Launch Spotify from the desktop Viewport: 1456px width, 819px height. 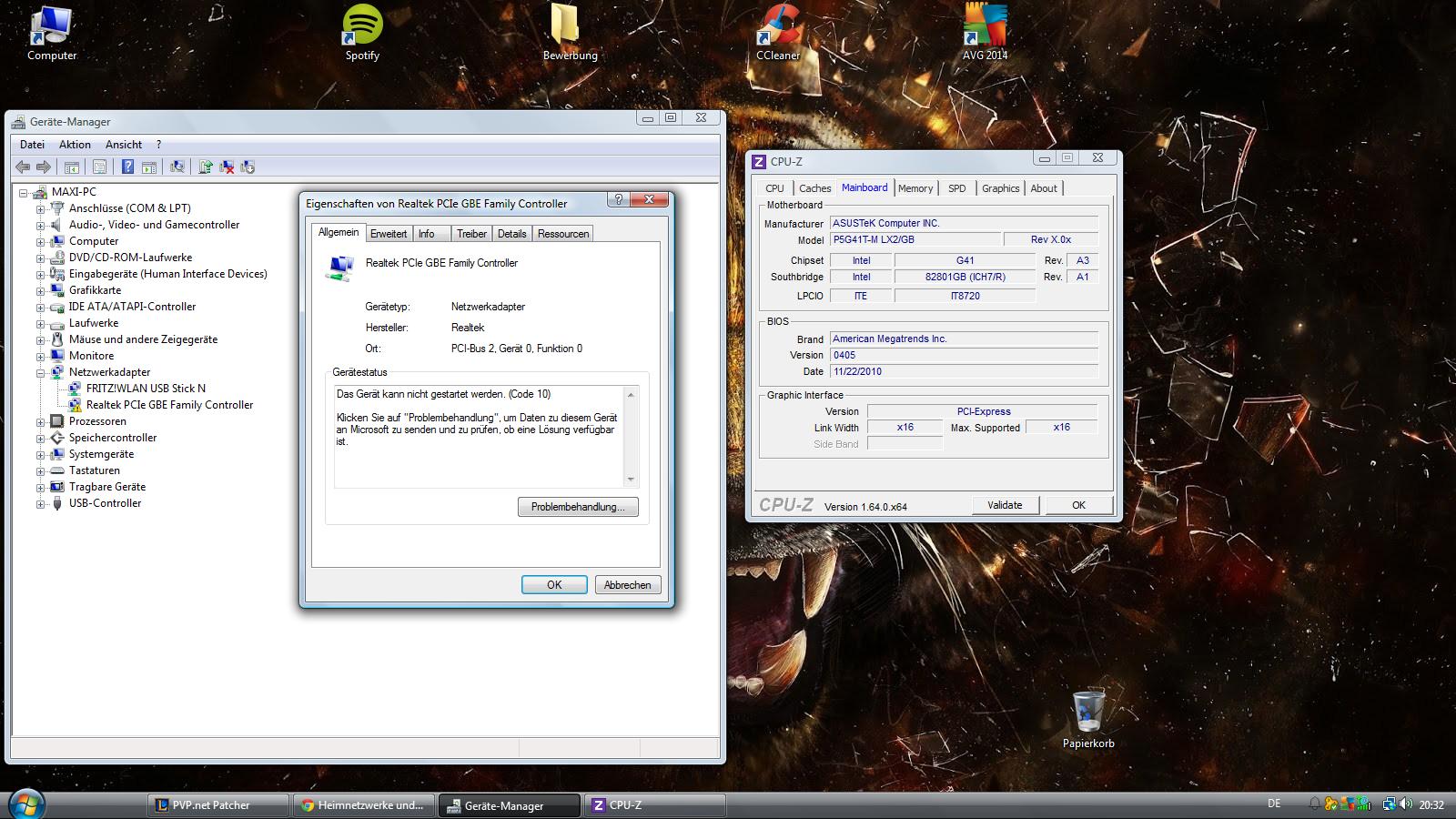click(x=362, y=34)
